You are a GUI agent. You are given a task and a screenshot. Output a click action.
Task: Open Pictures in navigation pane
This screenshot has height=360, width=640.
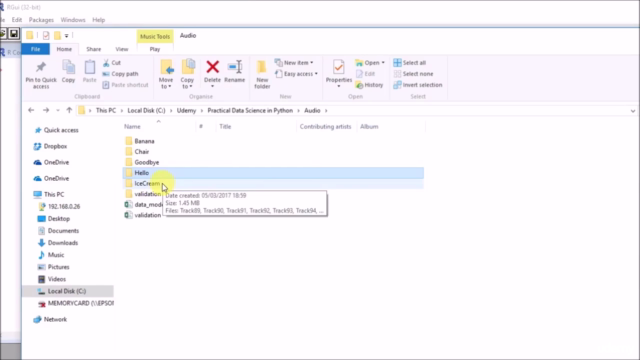tap(58, 267)
